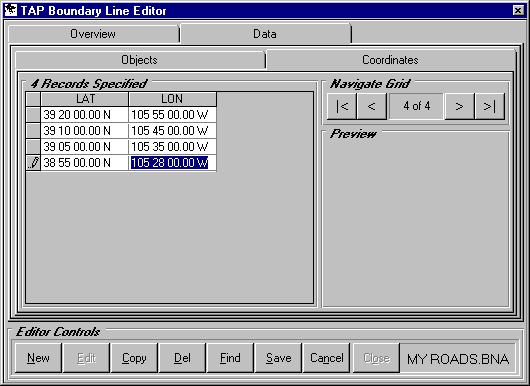The height and width of the screenshot is (386, 530).
Task: Go to previous record with < button
Action: coord(371,106)
